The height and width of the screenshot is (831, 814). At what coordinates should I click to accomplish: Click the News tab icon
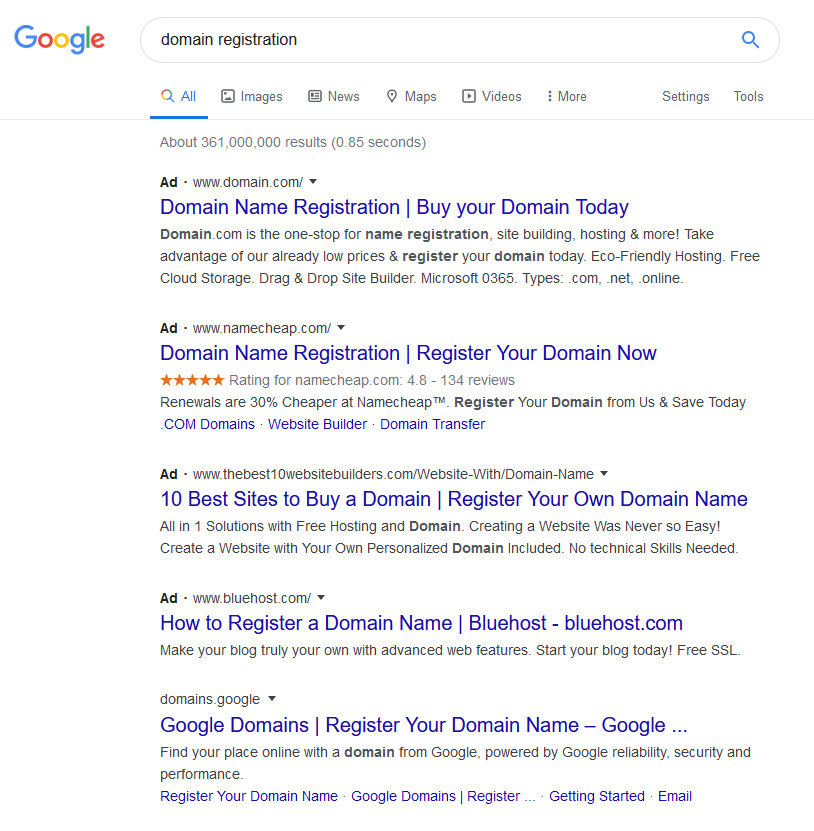point(315,96)
